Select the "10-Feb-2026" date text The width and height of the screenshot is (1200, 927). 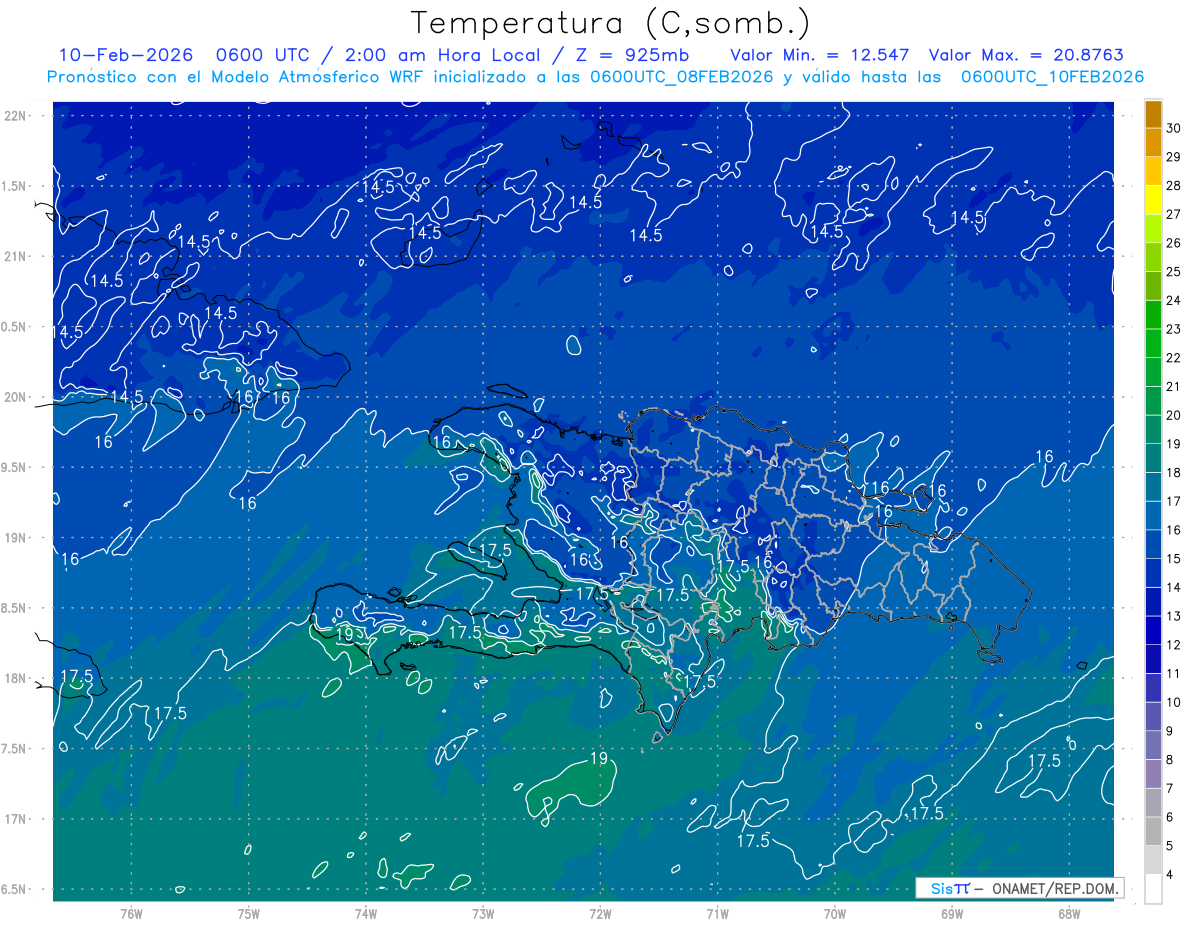126,55
